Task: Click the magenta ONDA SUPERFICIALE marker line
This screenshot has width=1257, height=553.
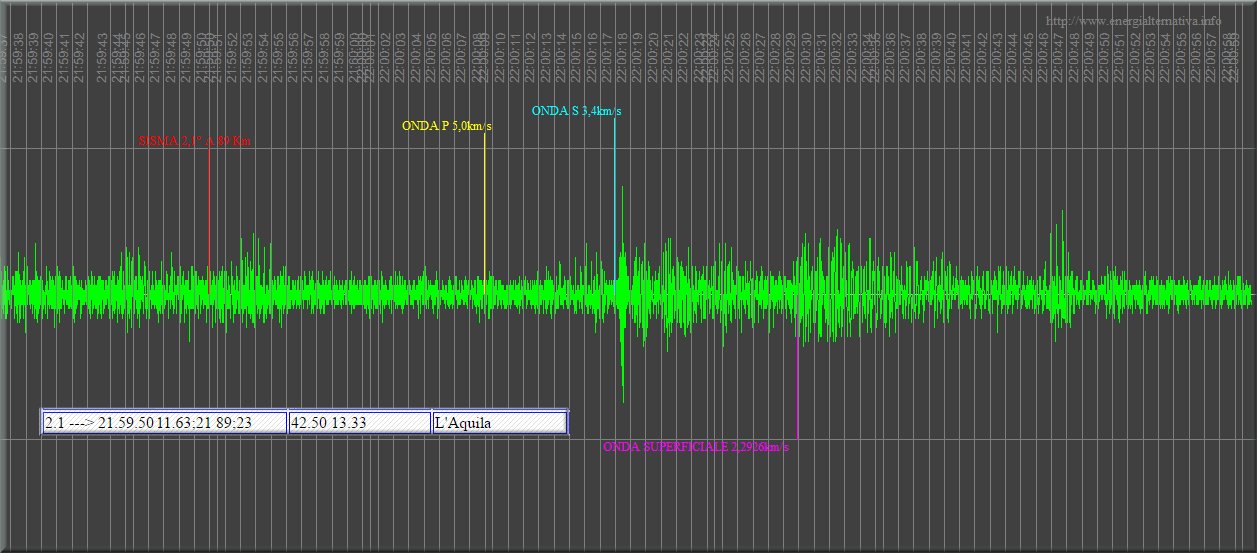Action: (797, 388)
